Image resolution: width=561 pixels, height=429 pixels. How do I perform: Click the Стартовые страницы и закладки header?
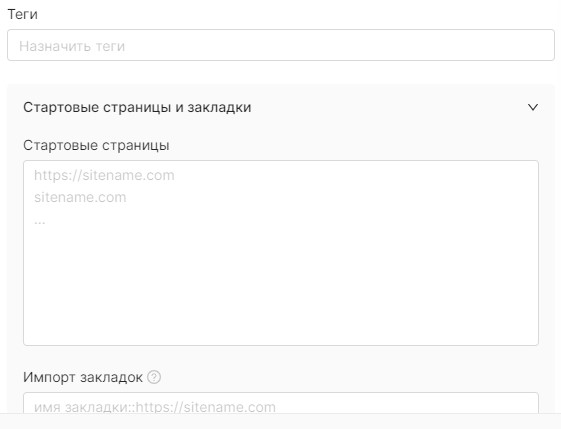[x=137, y=107]
